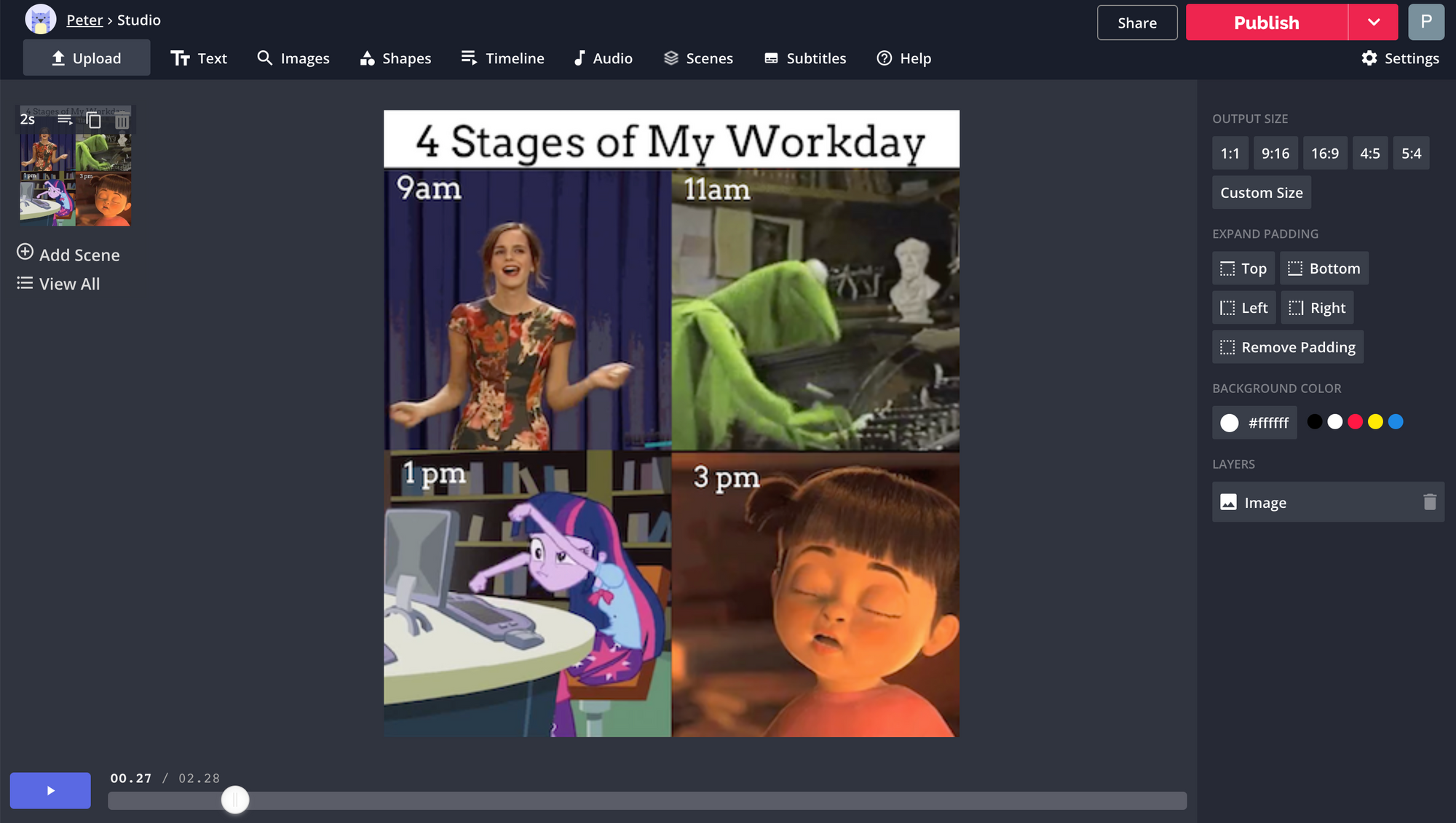Viewport: 1456px width, 823px height.
Task: Expand the Publish dropdown arrow
Action: pos(1373,23)
